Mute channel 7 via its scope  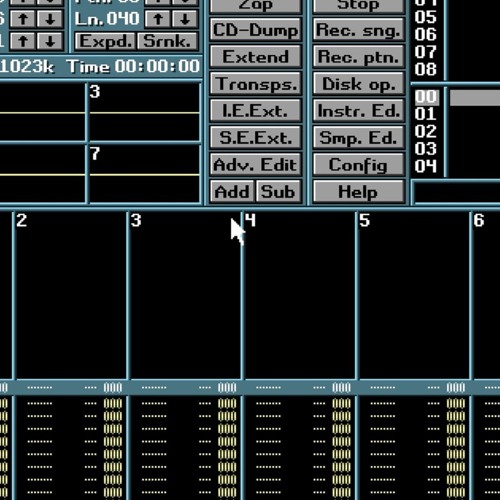click(144, 174)
